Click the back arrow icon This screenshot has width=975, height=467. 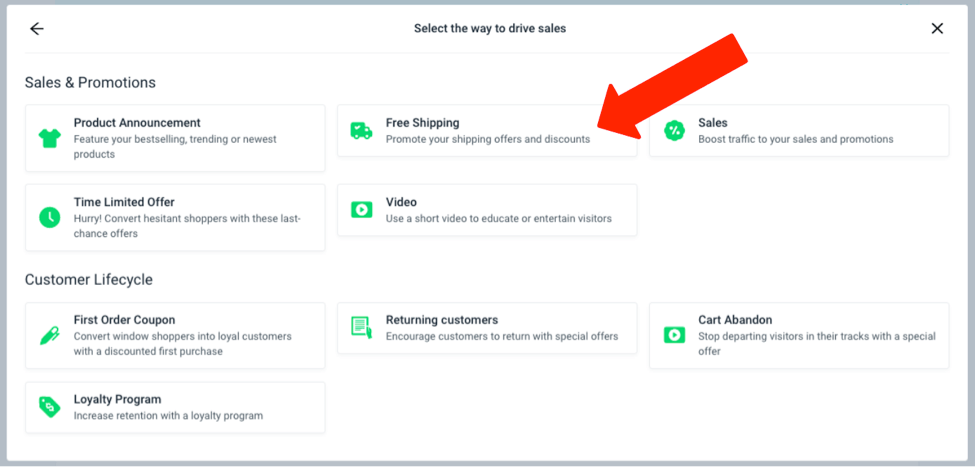click(37, 29)
